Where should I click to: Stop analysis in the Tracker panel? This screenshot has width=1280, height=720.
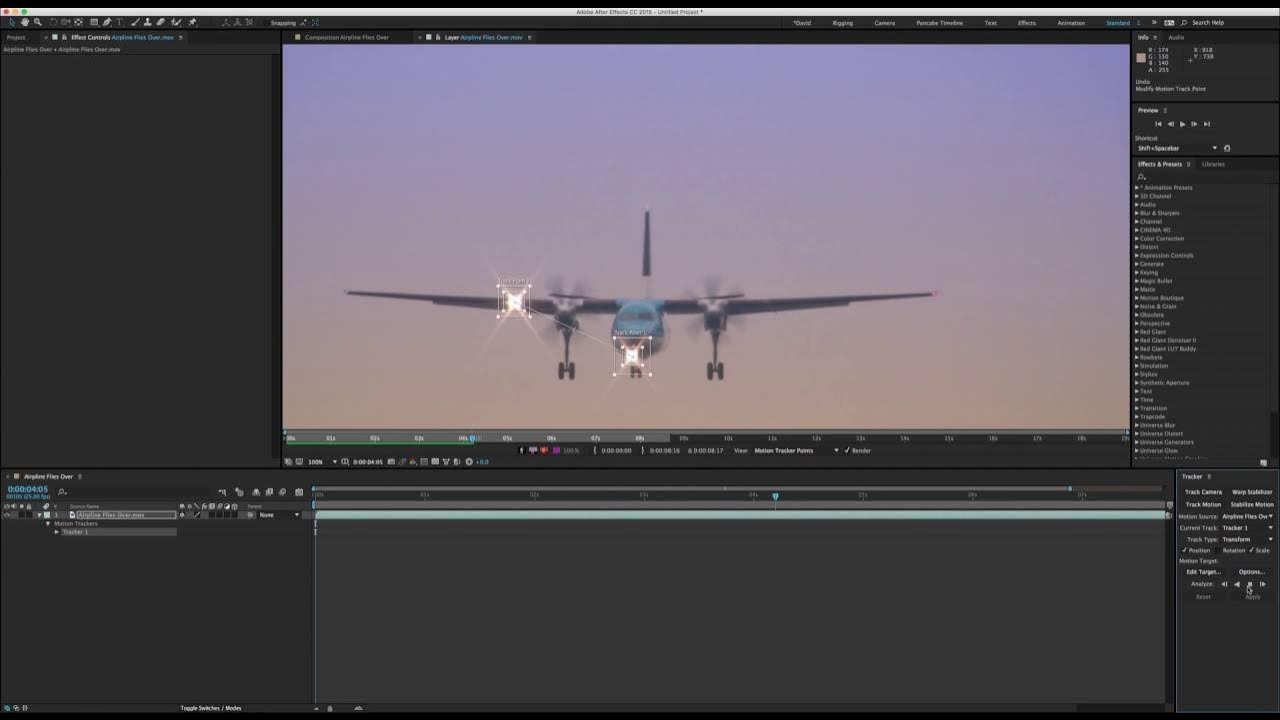(1249, 584)
